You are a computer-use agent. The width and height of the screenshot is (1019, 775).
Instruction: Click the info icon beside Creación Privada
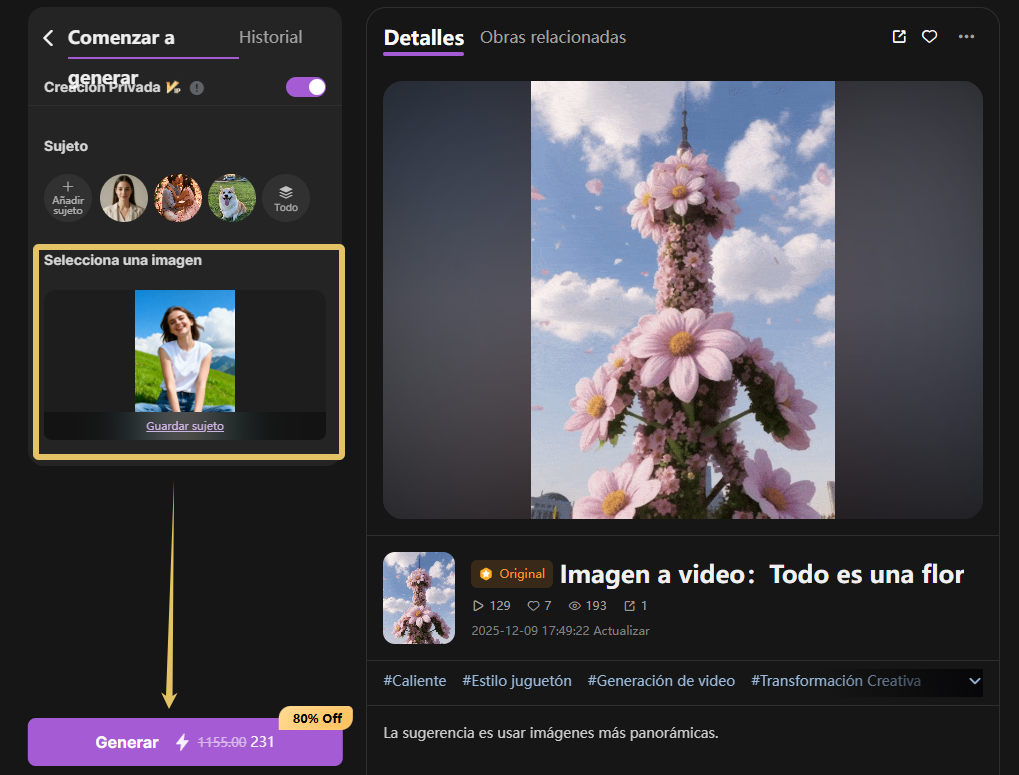(x=197, y=87)
